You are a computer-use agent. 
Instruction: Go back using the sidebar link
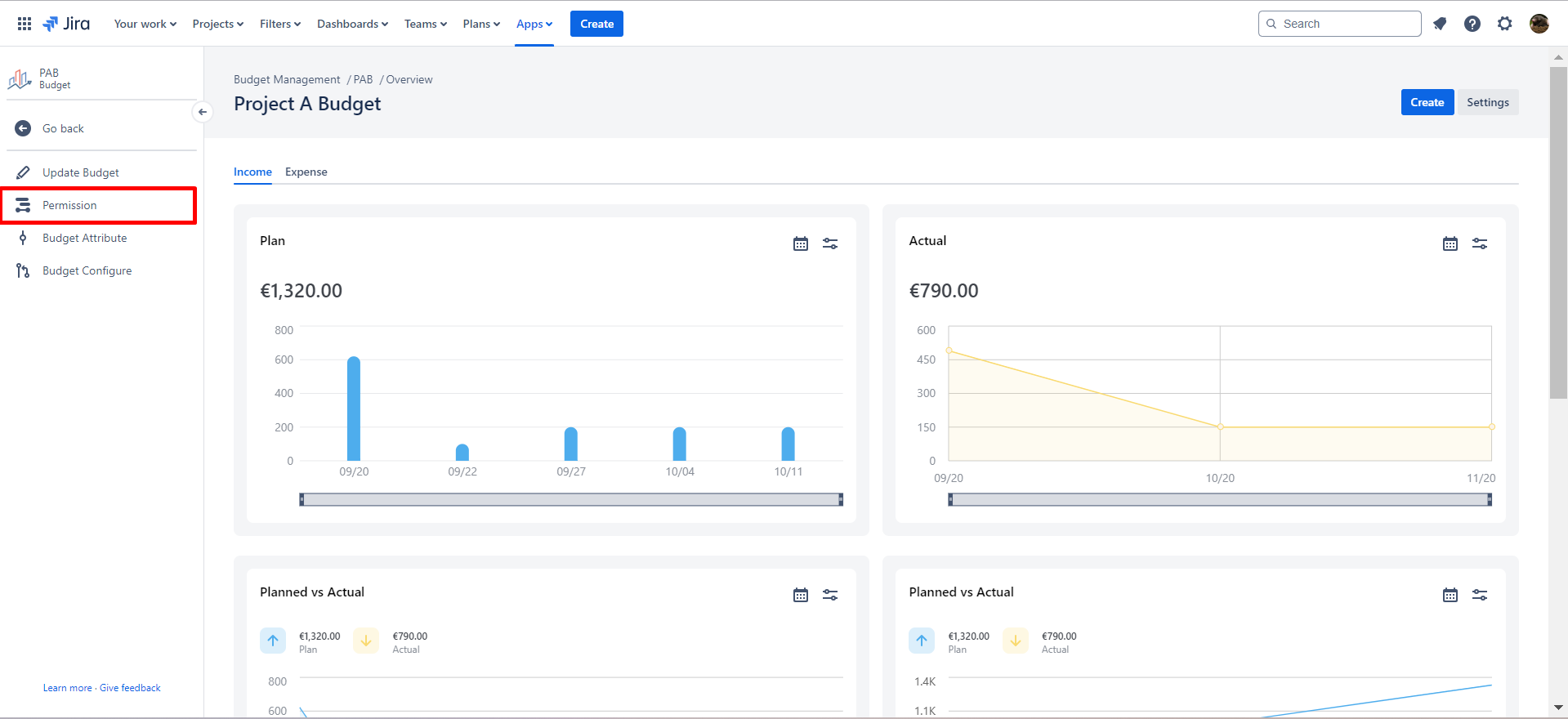pos(63,128)
